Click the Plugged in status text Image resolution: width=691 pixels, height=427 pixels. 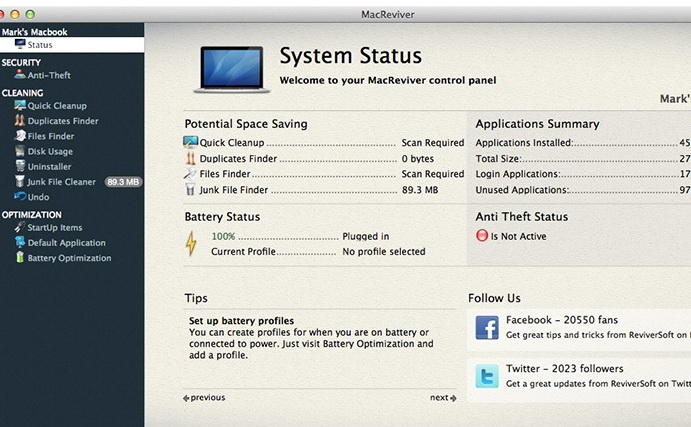[x=366, y=236]
